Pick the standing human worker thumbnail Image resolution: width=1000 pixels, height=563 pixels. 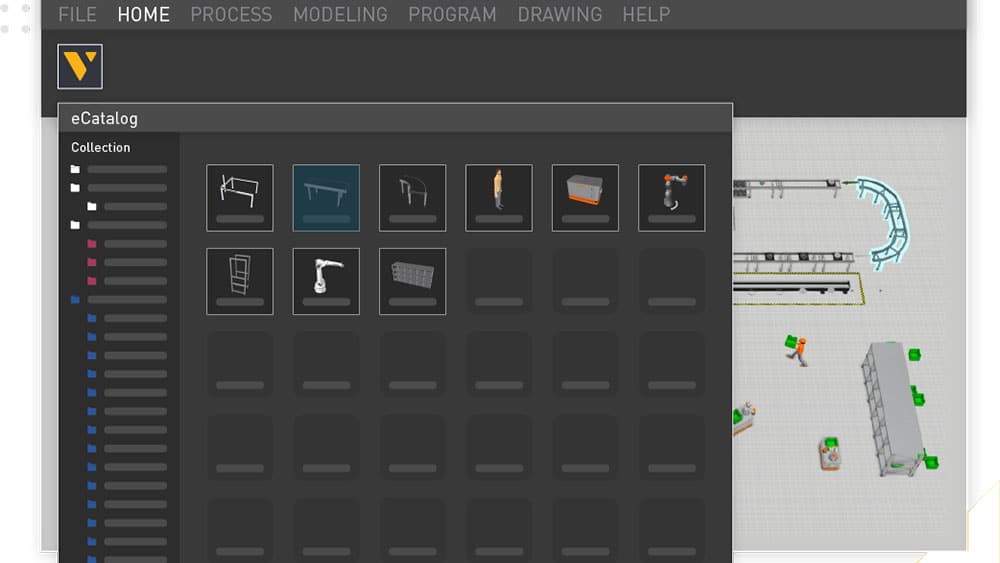499,198
